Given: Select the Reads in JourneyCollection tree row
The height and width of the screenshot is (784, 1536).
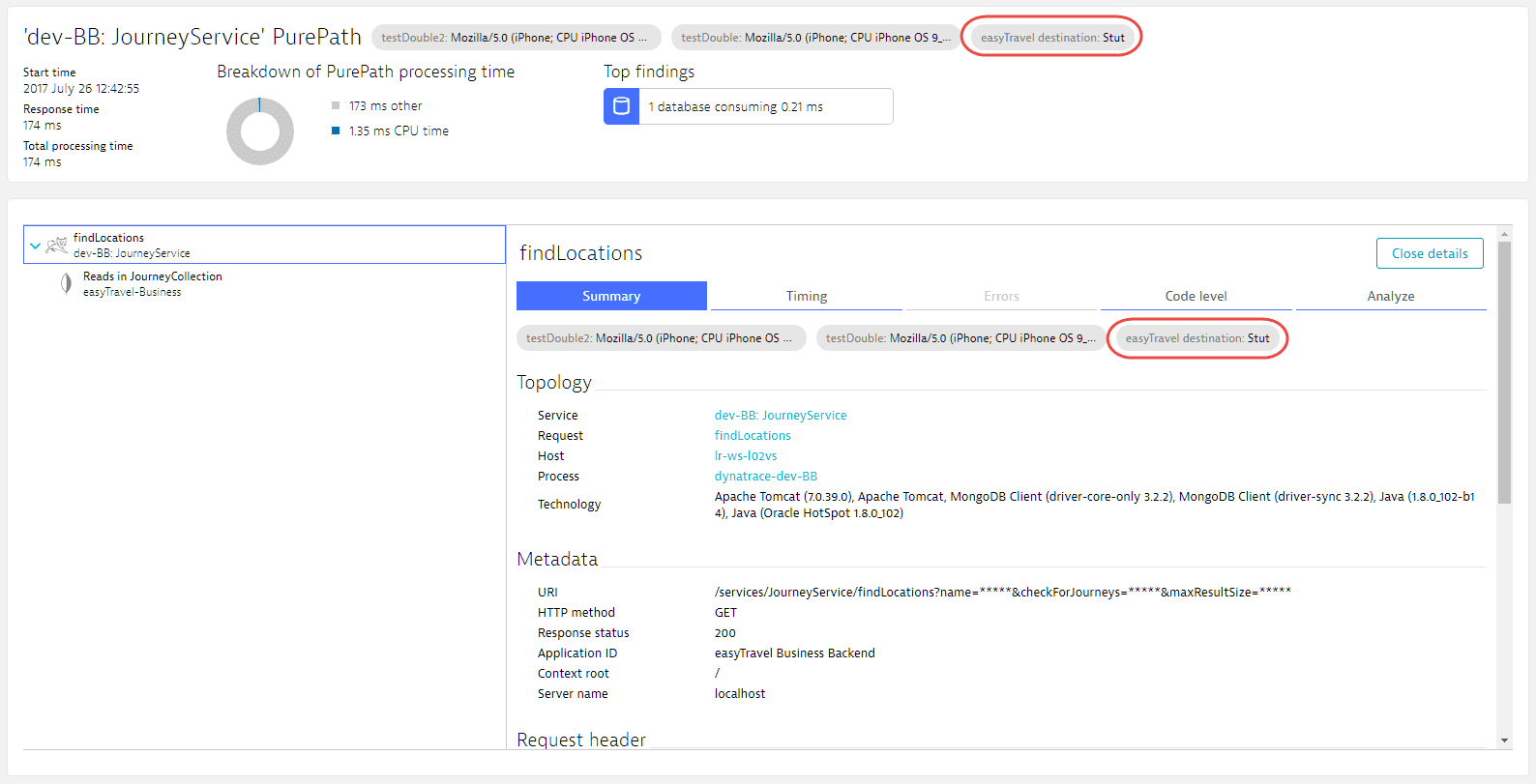Looking at the screenshot, I should coord(264,283).
